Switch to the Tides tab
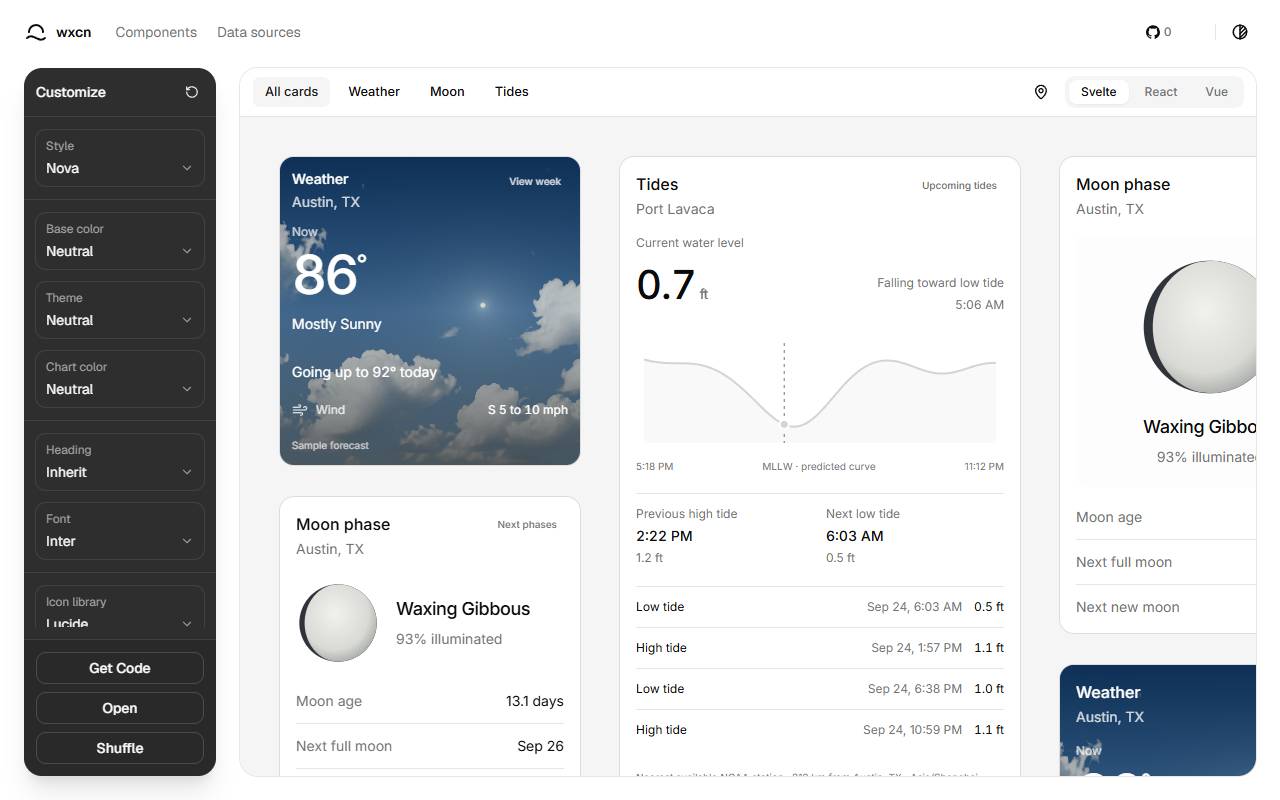Screen dimensions: 1280x800 click(x=512, y=92)
